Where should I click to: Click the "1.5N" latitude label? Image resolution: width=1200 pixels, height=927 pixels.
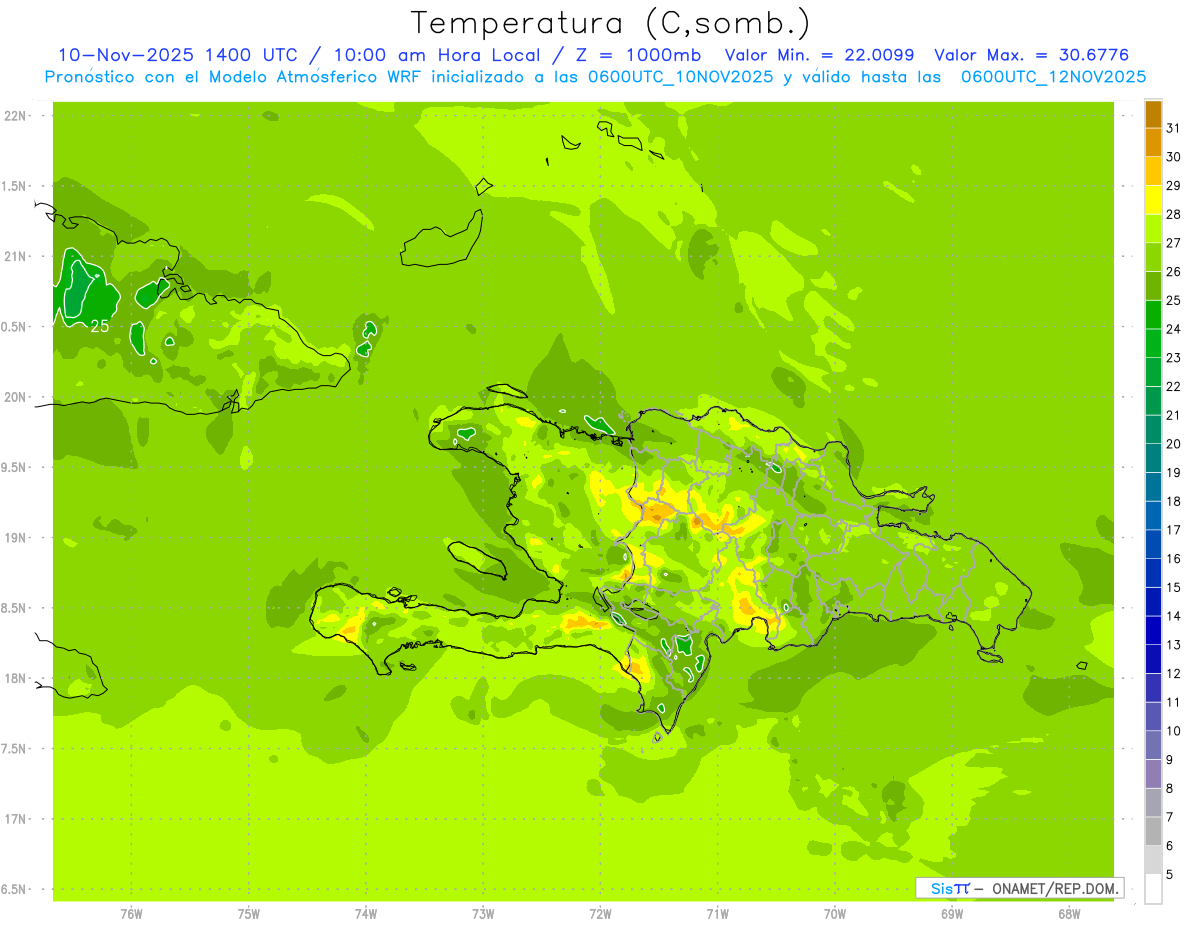(14, 186)
